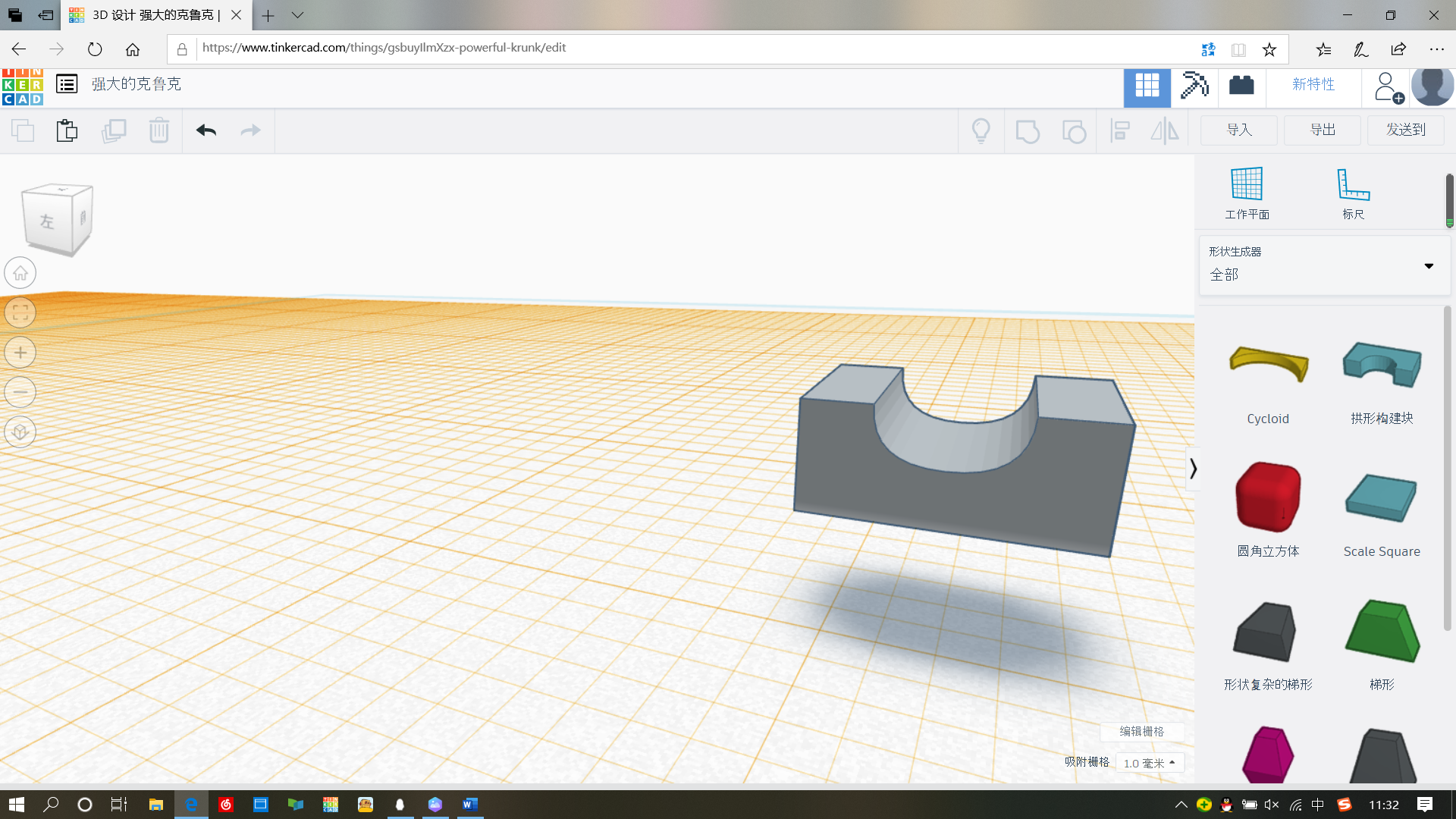1456x819 pixels.
Task: Open the tab list chevron
Action: pyautogui.click(x=297, y=15)
